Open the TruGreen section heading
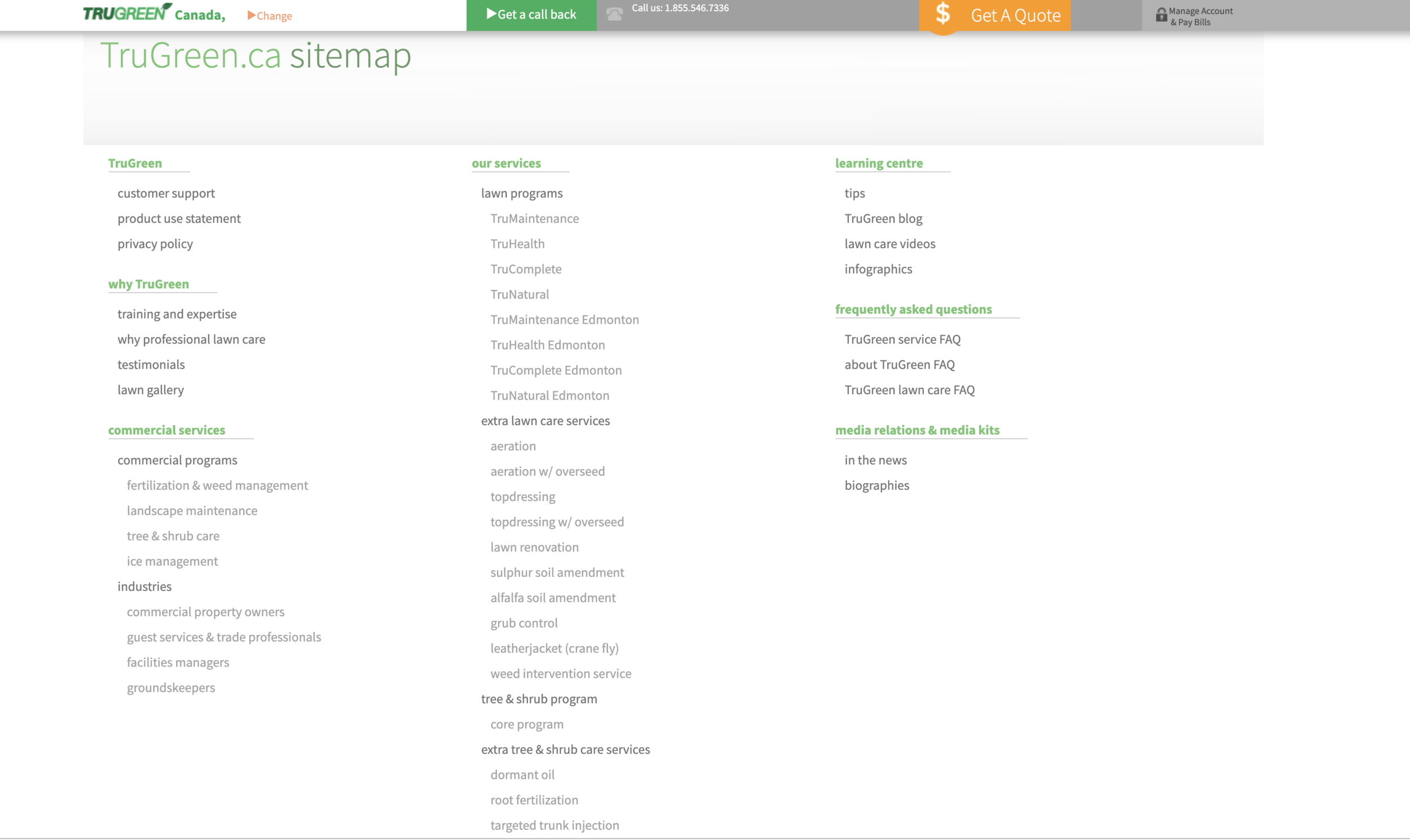Screen dimensions: 1410x840 tap(135, 163)
